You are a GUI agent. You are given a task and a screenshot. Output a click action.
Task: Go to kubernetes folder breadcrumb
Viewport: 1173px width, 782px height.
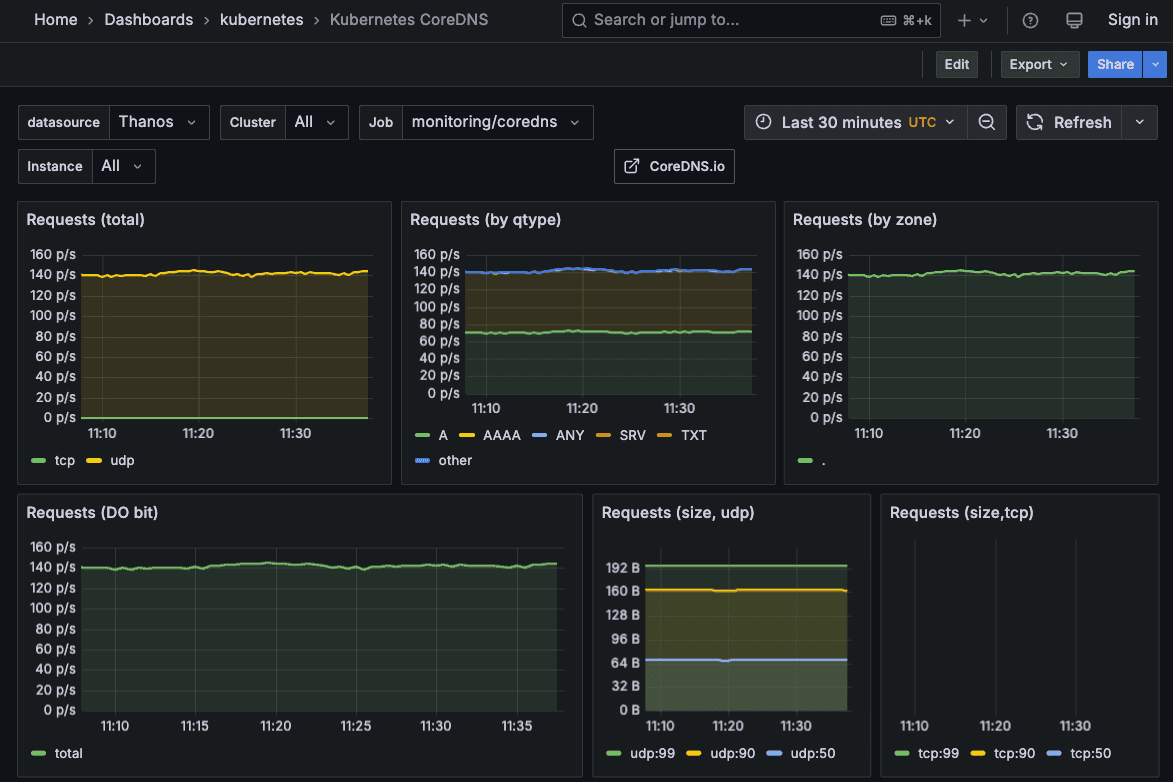pyautogui.click(x=261, y=20)
